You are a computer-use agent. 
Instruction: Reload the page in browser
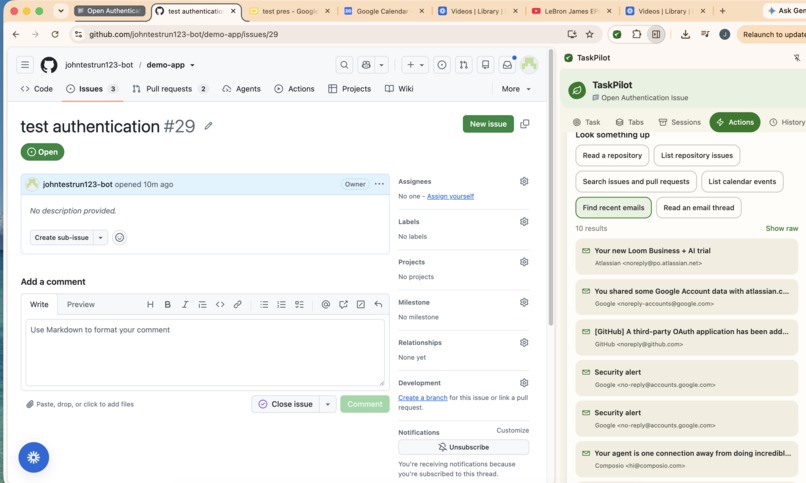[55, 34]
